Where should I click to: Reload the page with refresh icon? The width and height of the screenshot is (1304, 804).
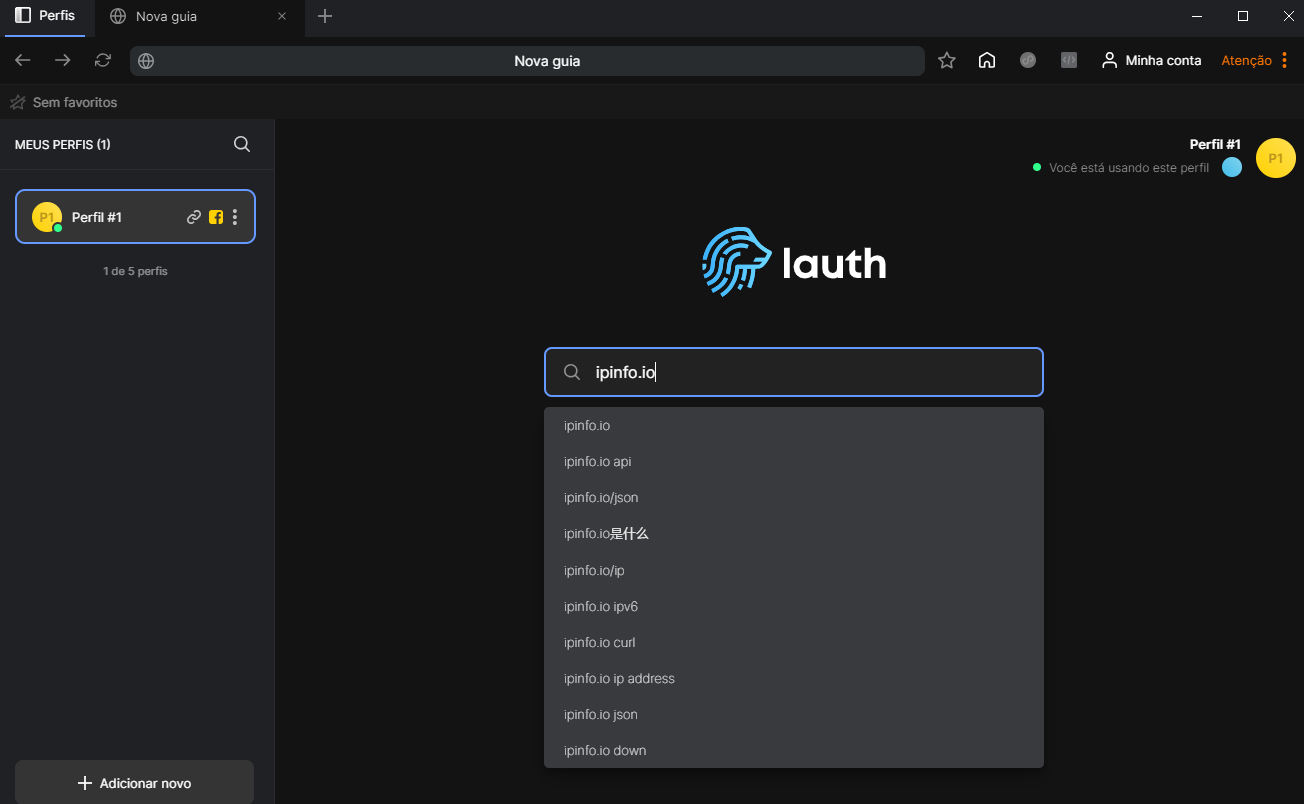point(102,61)
